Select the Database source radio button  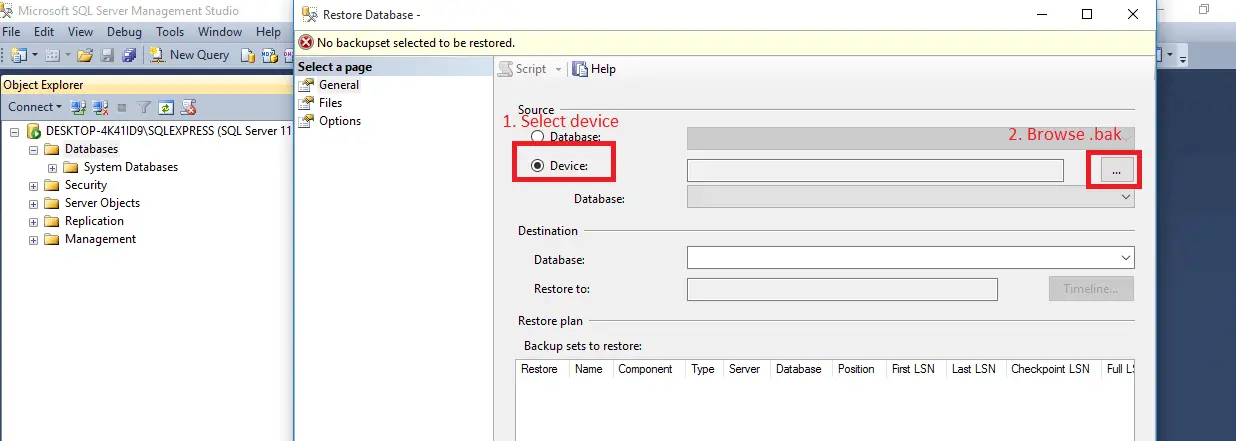pyautogui.click(x=538, y=137)
